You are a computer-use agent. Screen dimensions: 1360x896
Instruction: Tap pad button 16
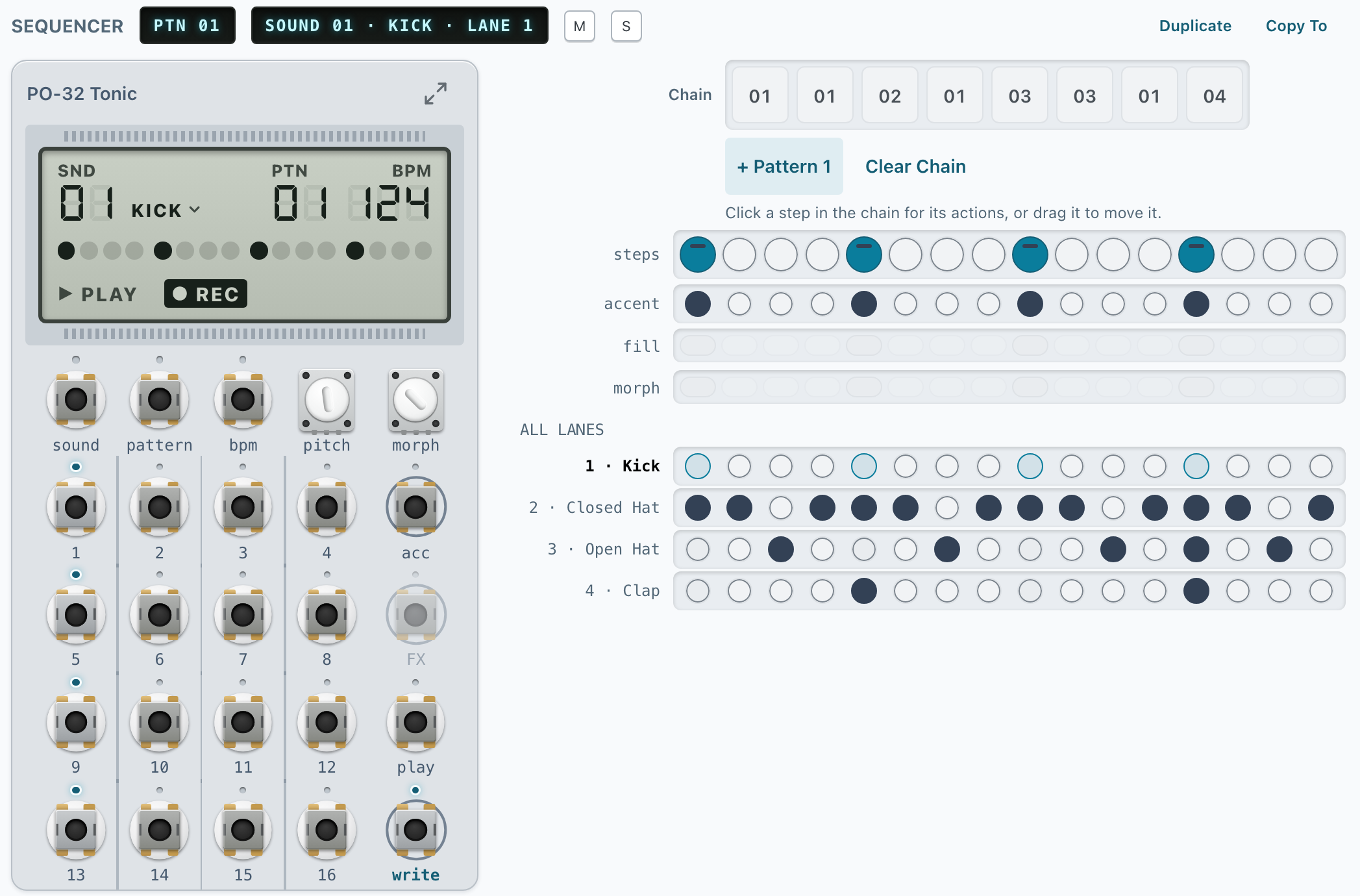coord(327,830)
